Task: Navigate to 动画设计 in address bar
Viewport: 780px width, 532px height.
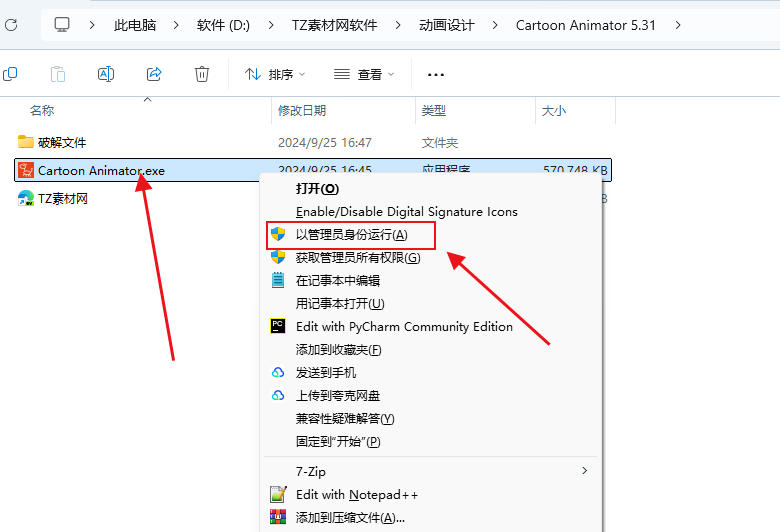Action: pyautogui.click(x=447, y=25)
